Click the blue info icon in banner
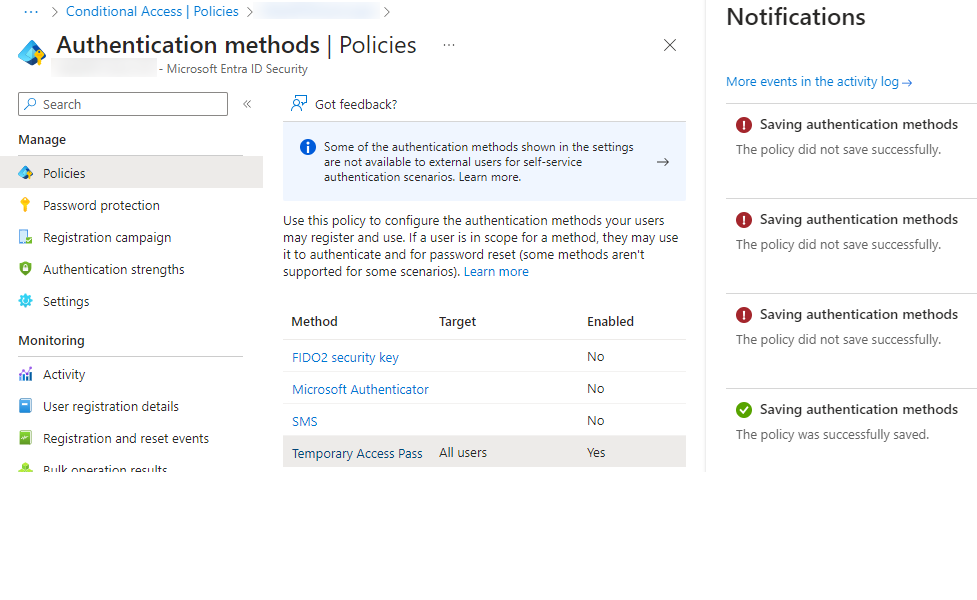 click(x=308, y=147)
